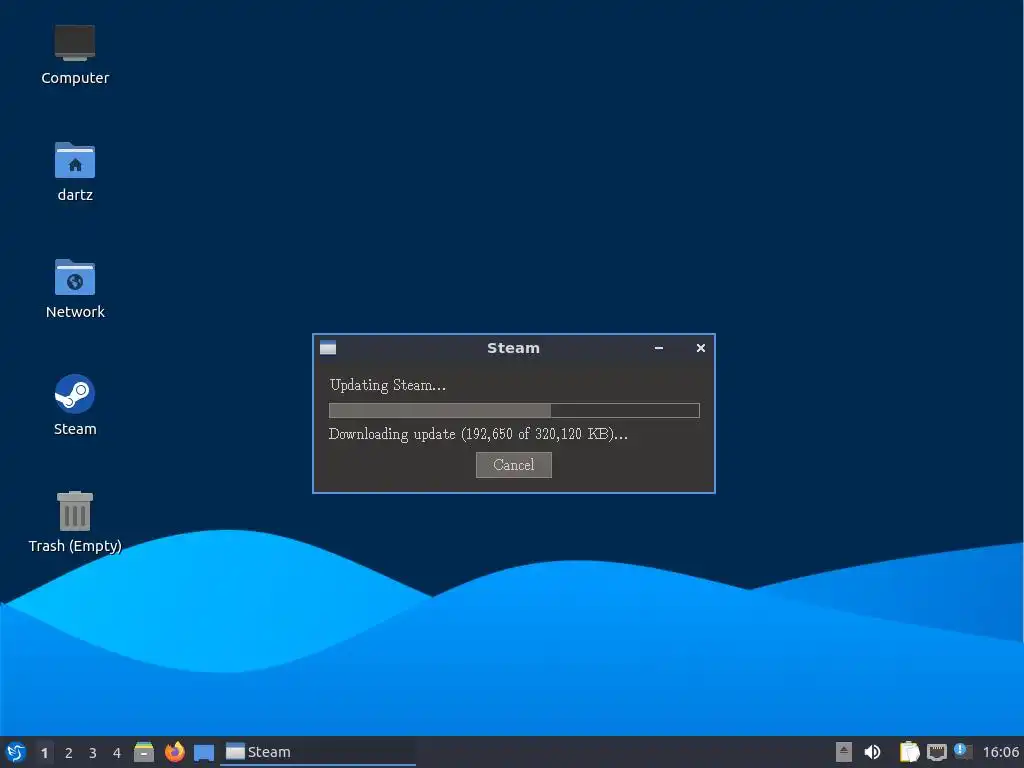
Task: Open the update notifier tray icon
Action: pyautogui.click(x=963, y=751)
